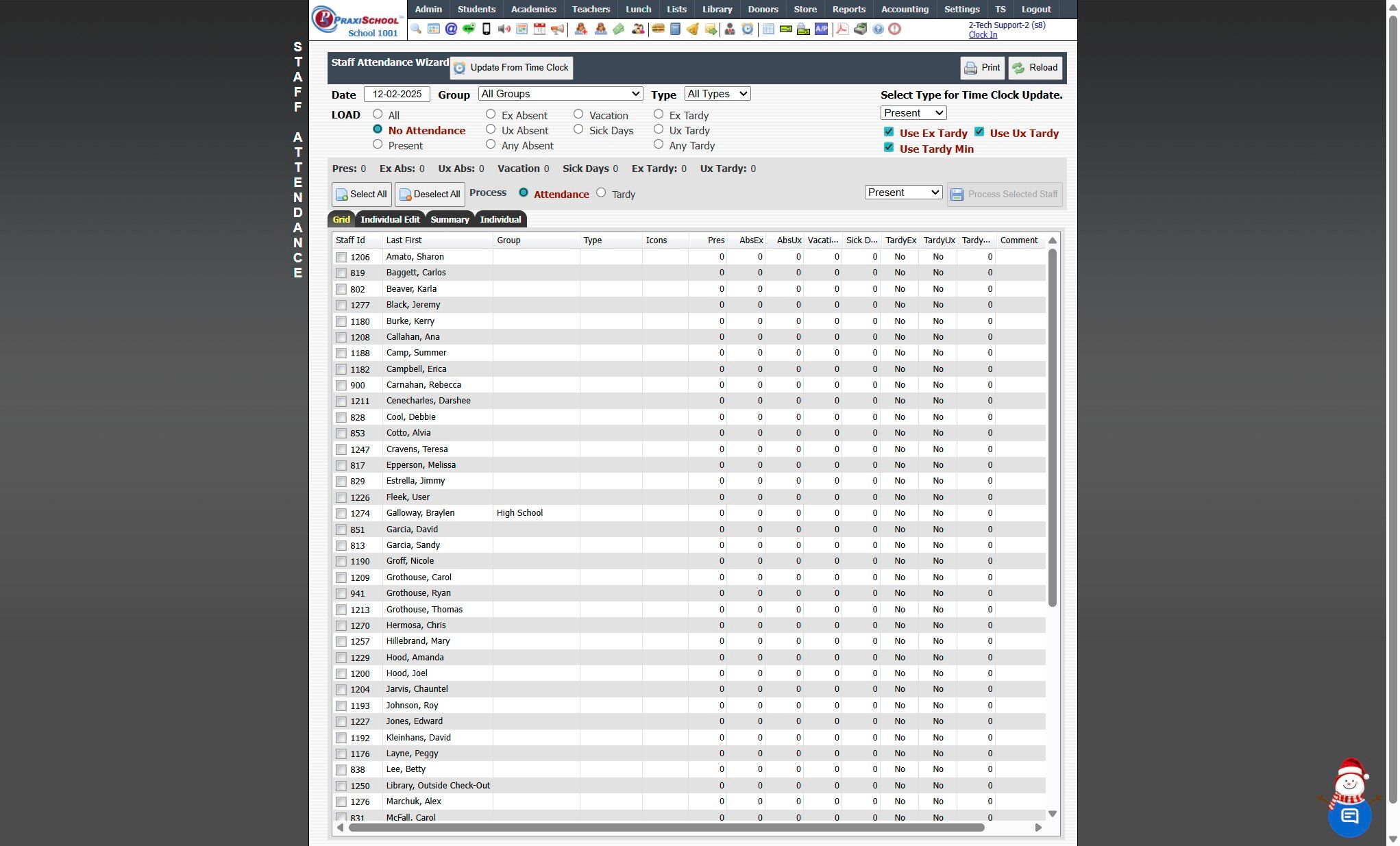The height and width of the screenshot is (846, 1400).
Task: Open the email @ icon
Action: pyautogui.click(x=451, y=29)
